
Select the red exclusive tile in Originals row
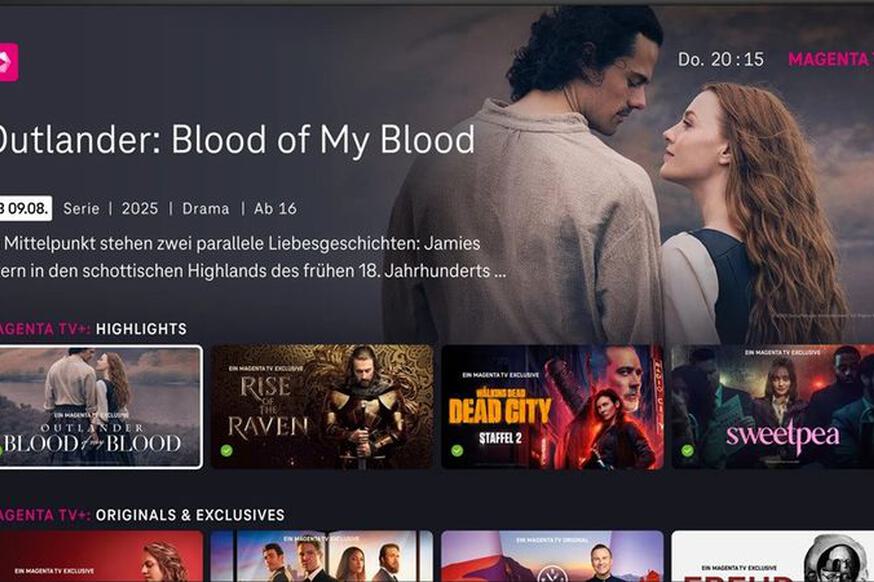(101, 556)
